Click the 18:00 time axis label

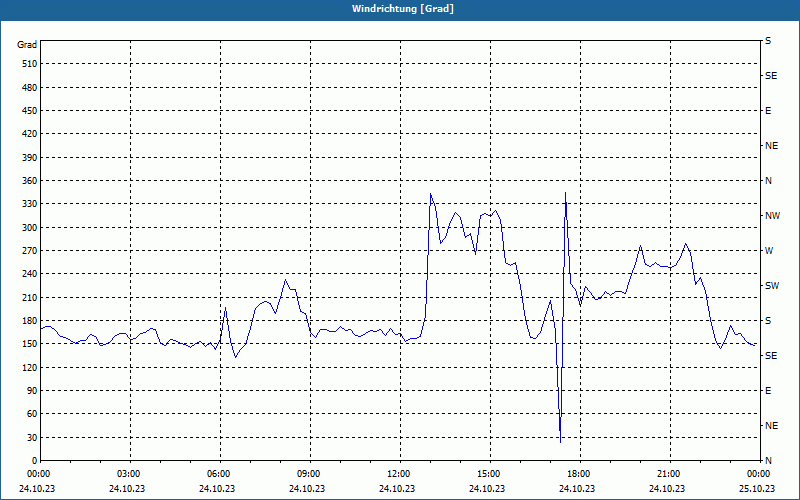coord(580,473)
